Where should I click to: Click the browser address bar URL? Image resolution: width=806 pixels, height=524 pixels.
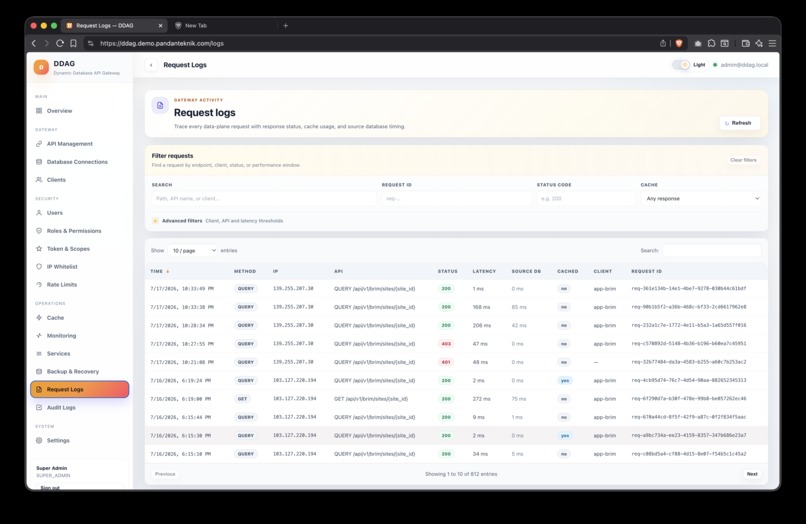[x=162, y=43]
